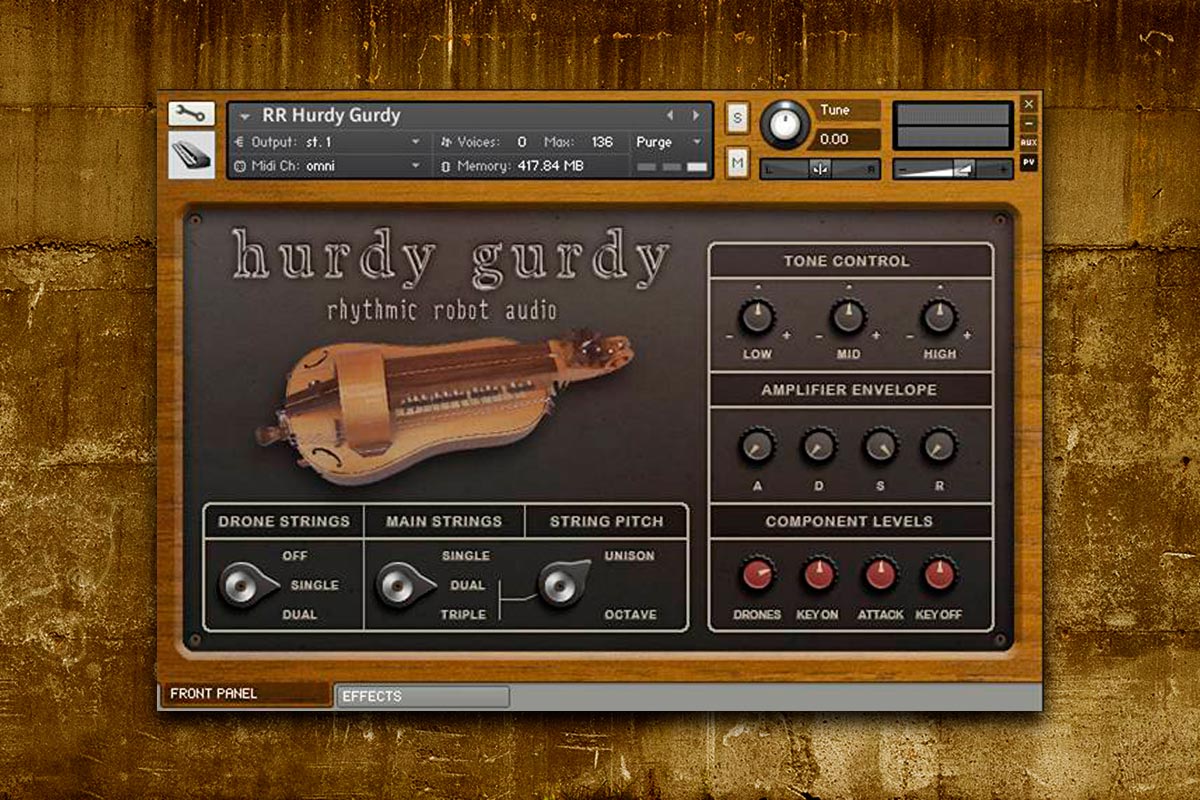The image size is (1200, 800).
Task: Toggle the AUX sends button
Action: [x=1029, y=143]
